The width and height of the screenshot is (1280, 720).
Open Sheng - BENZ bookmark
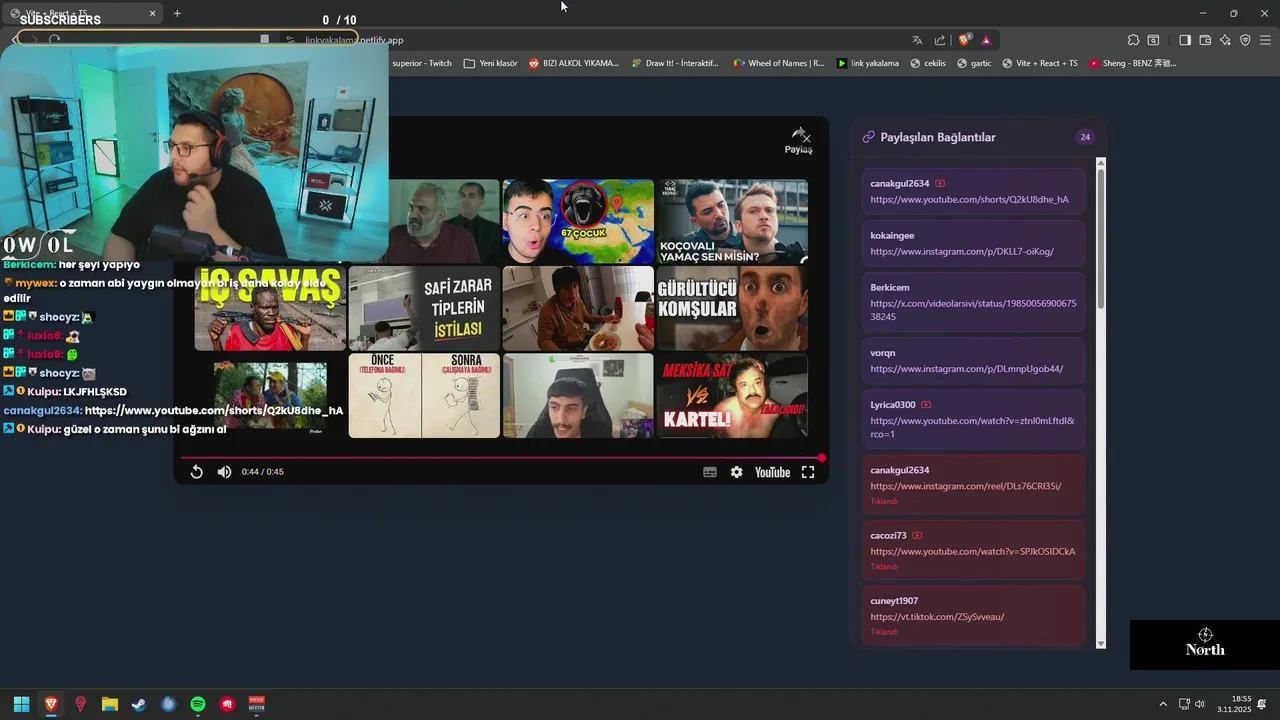tap(1132, 63)
